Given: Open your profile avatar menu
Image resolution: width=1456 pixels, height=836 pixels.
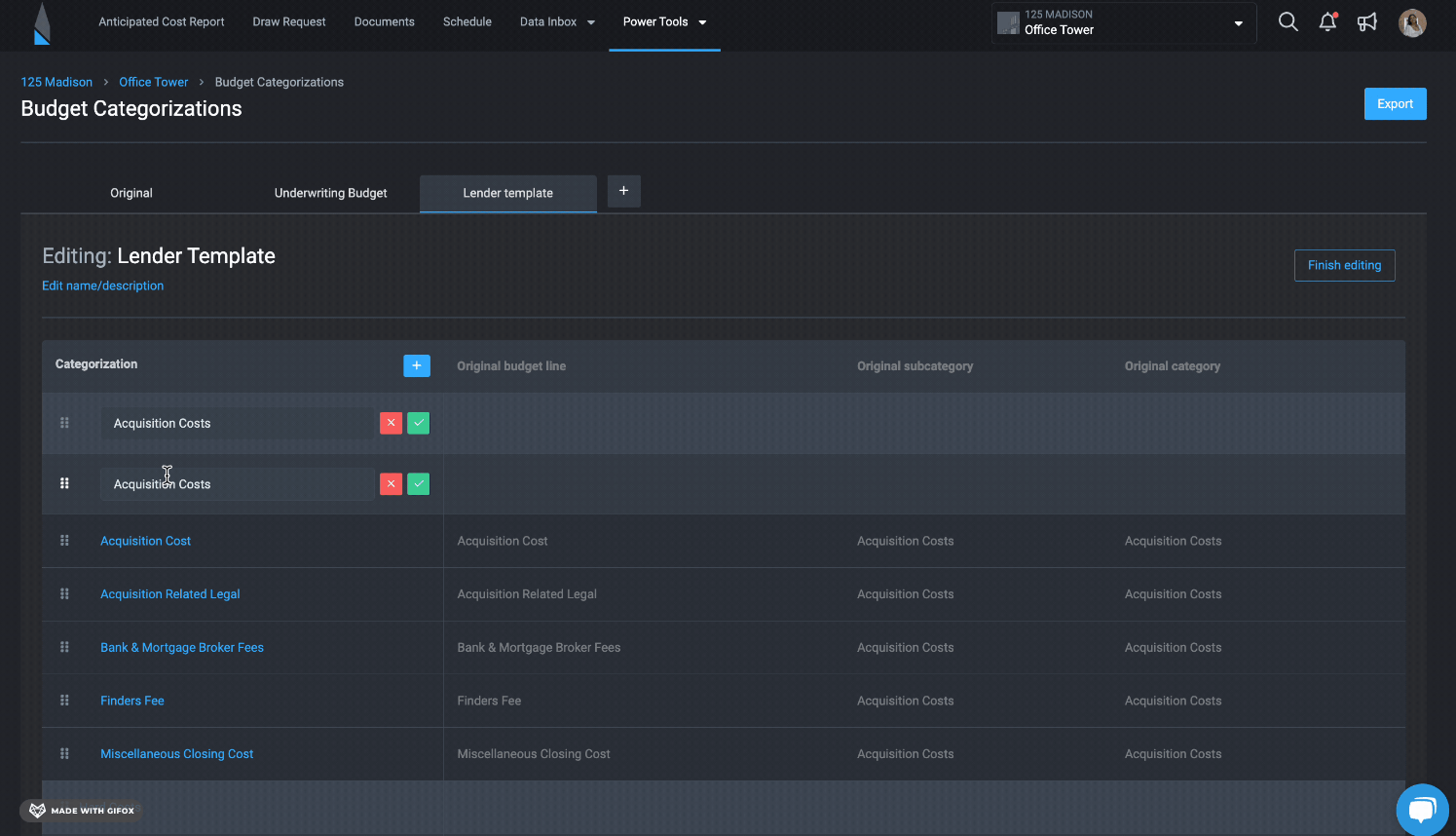Looking at the screenshot, I should (x=1412, y=23).
